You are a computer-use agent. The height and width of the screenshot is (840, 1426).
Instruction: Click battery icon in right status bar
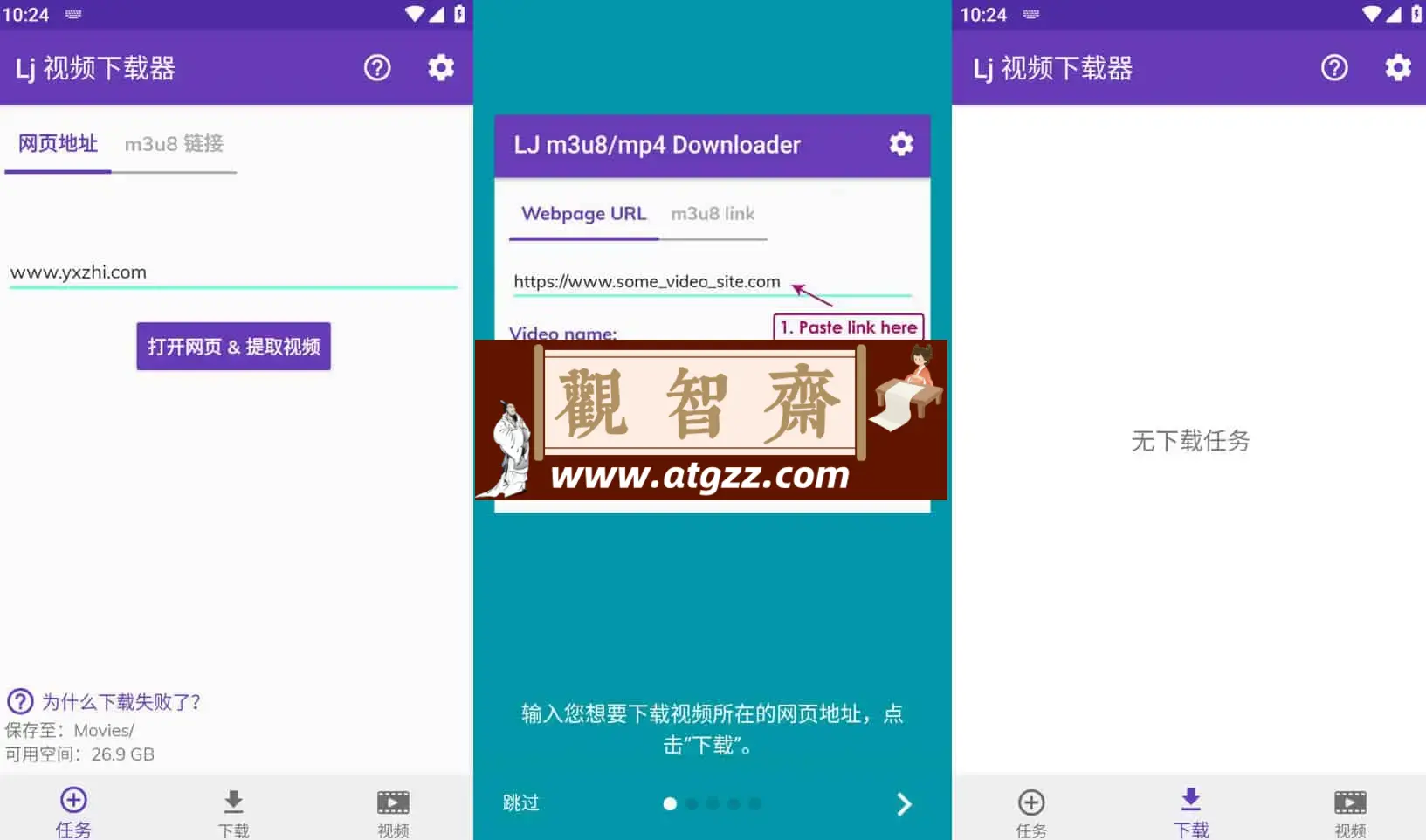pos(1416,14)
